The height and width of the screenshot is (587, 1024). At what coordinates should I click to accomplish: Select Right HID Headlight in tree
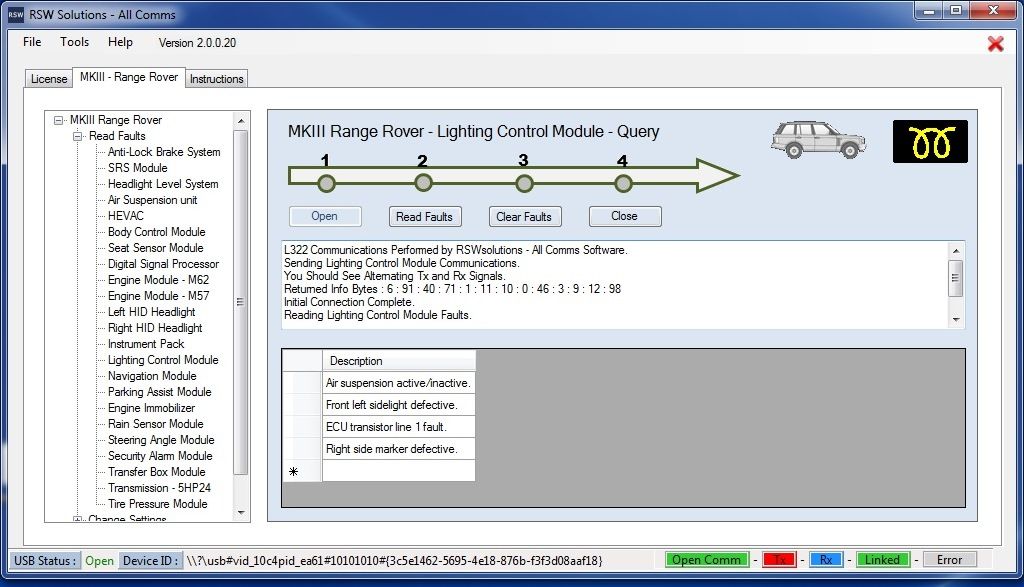pos(155,328)
